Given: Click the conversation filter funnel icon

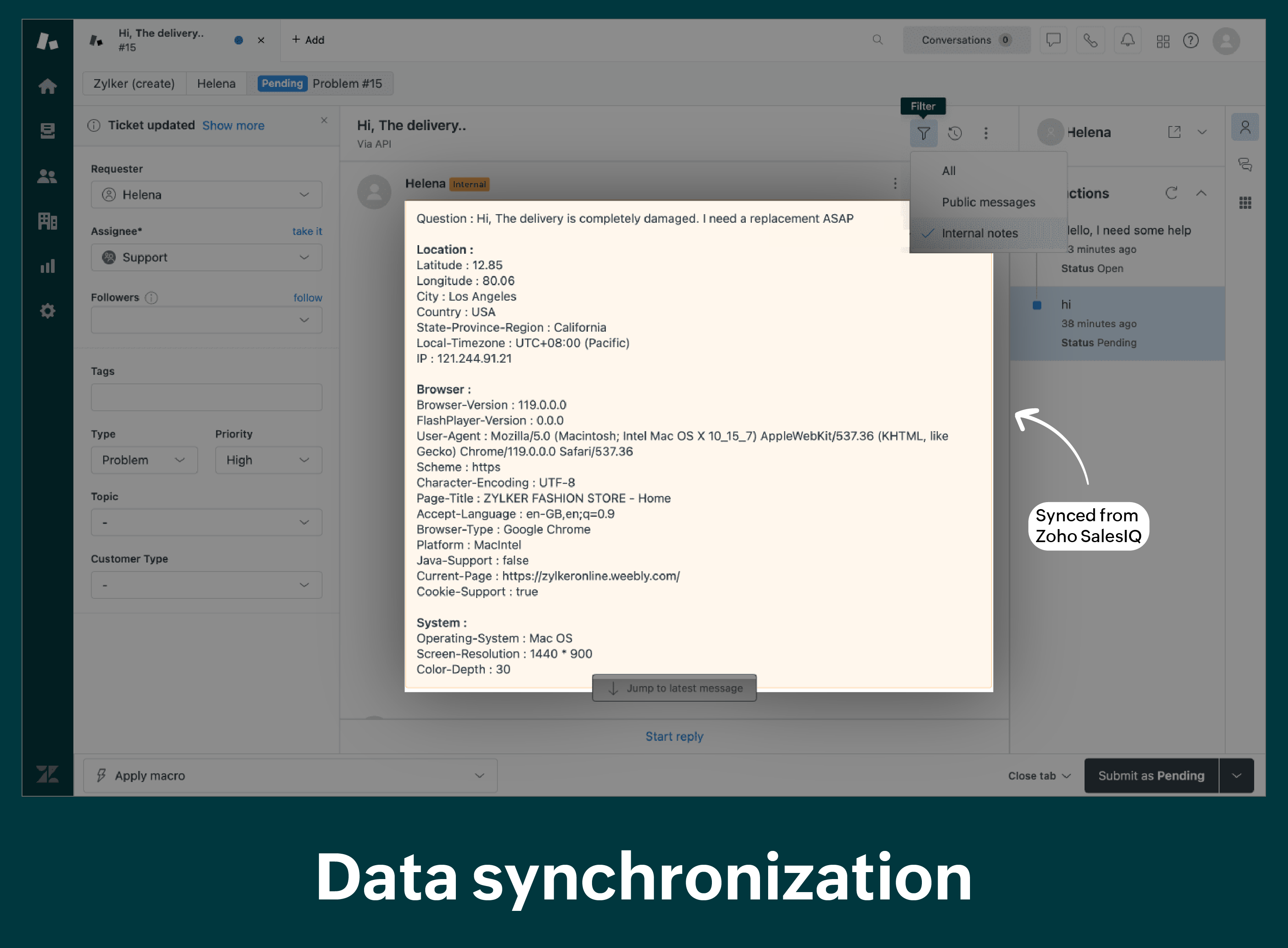Looking at the screenshot, I should tap(923, 133).
